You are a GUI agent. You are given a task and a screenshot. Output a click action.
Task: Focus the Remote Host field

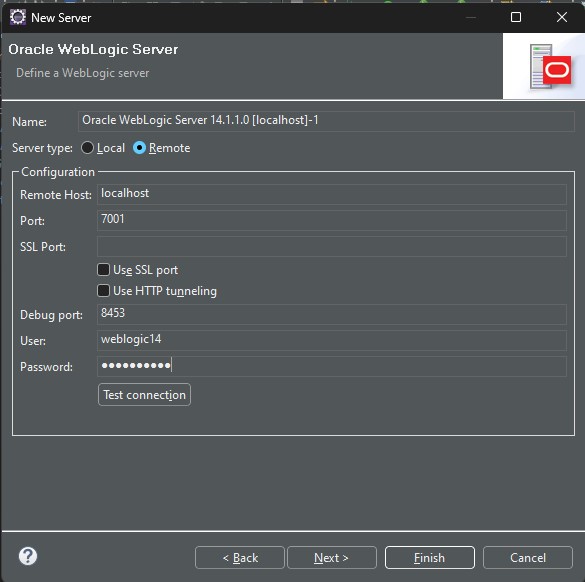coord(332,194)
